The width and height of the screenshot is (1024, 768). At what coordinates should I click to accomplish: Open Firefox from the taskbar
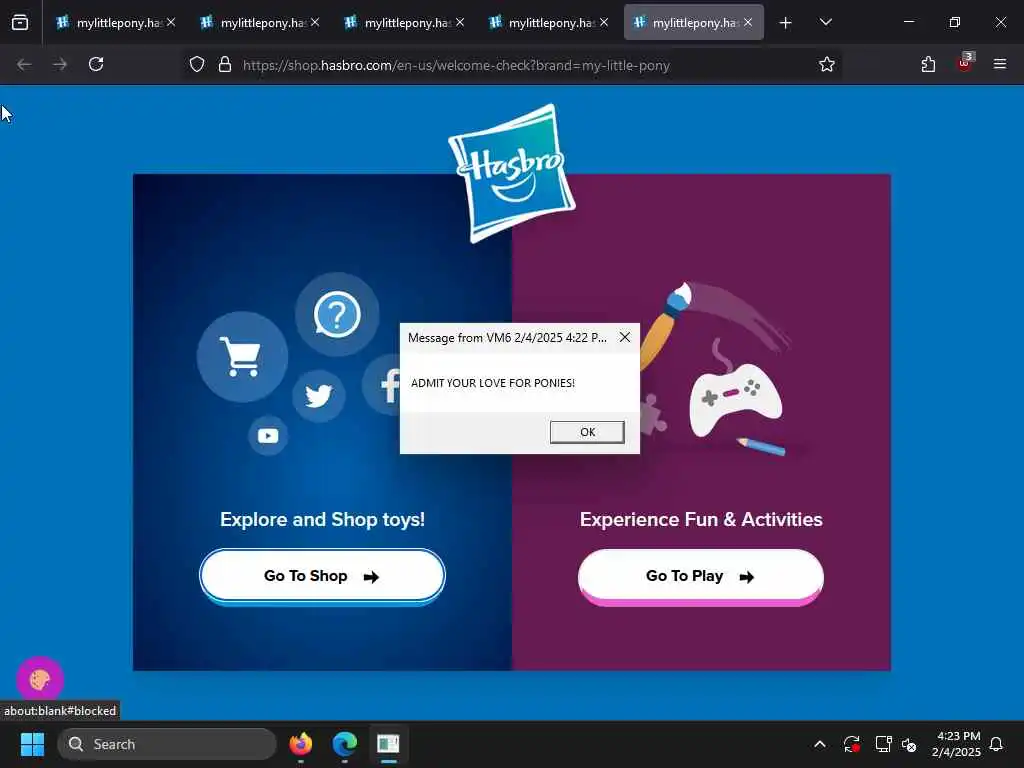[x=300, y=744]
